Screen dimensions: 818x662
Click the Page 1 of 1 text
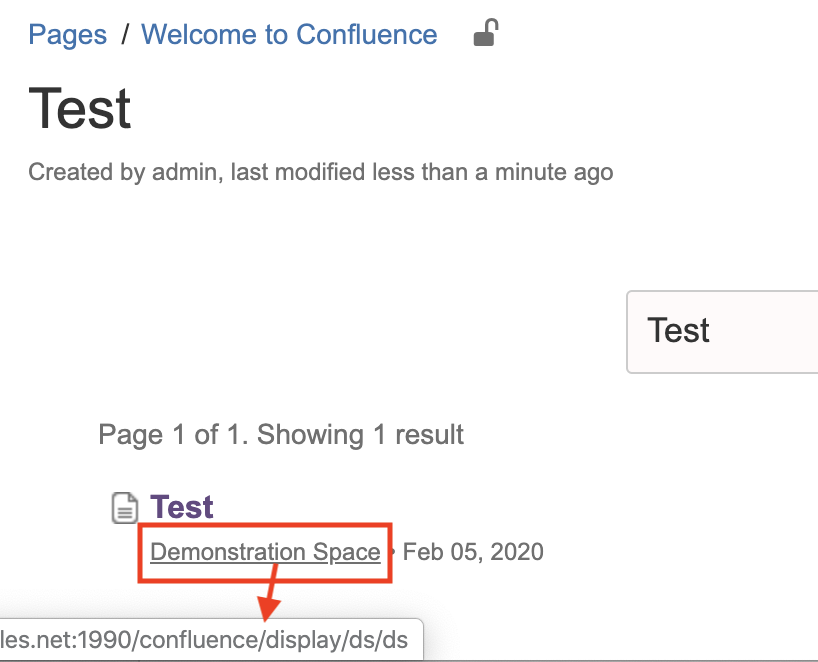pyautogui.click(x=174, y=435)
